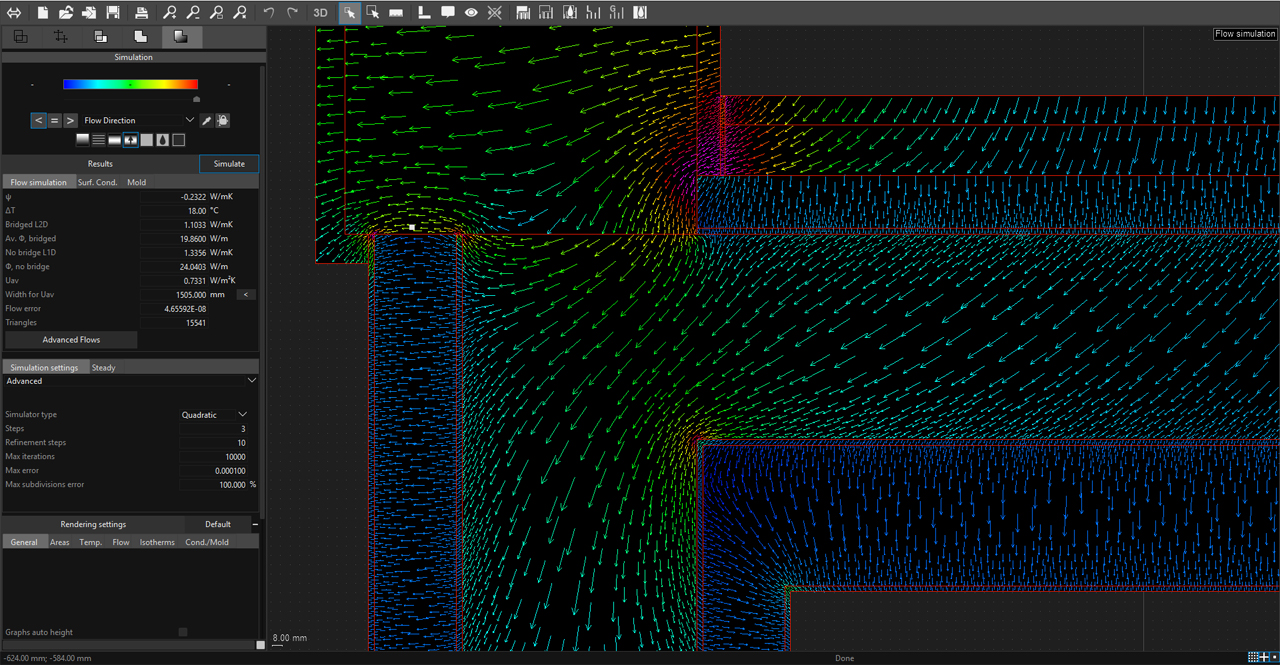Select the water drop condensation display icon

(x=163, y=140)
